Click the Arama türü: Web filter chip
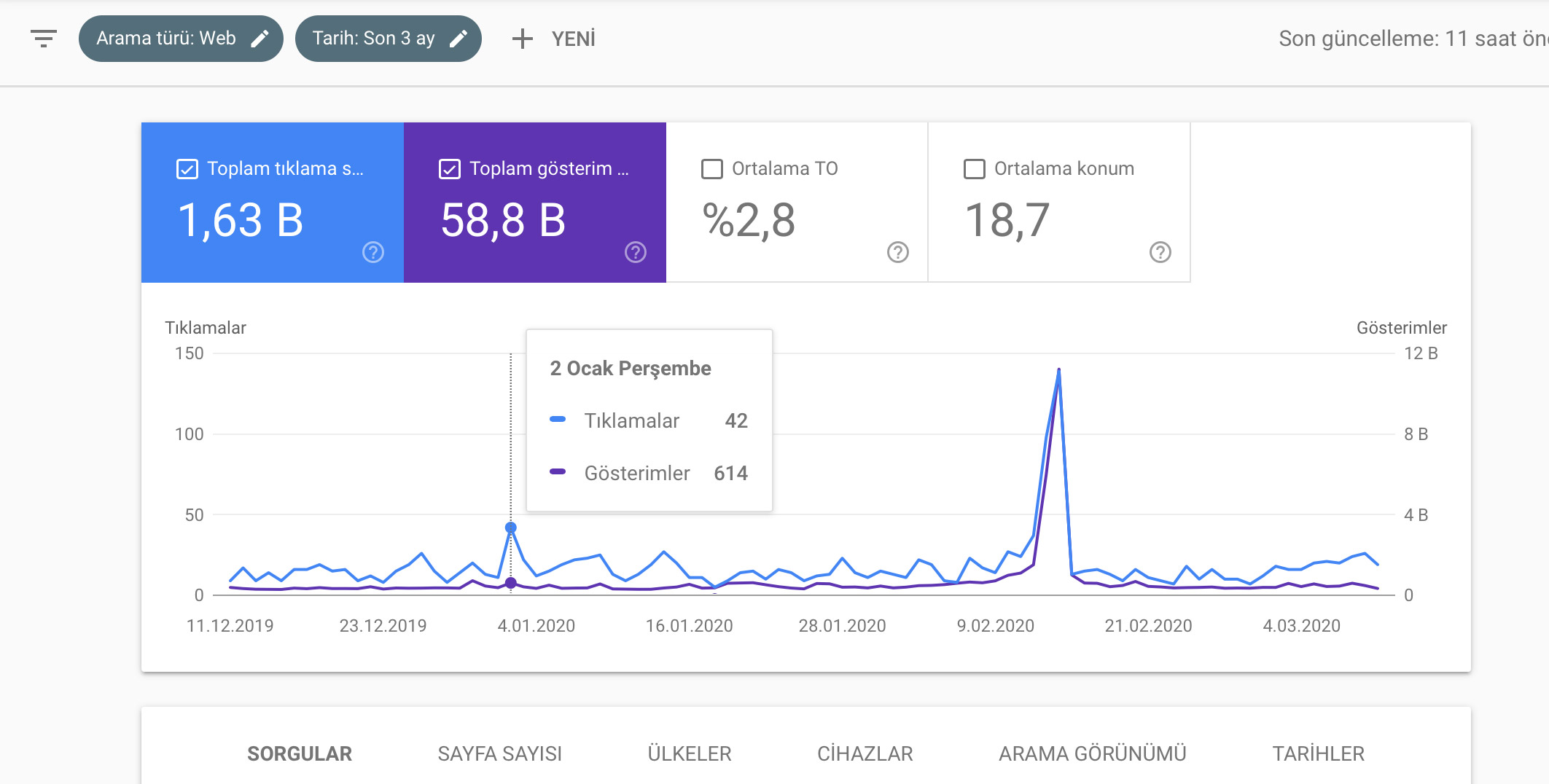1549x784 pixels. [x=181, y=39]
